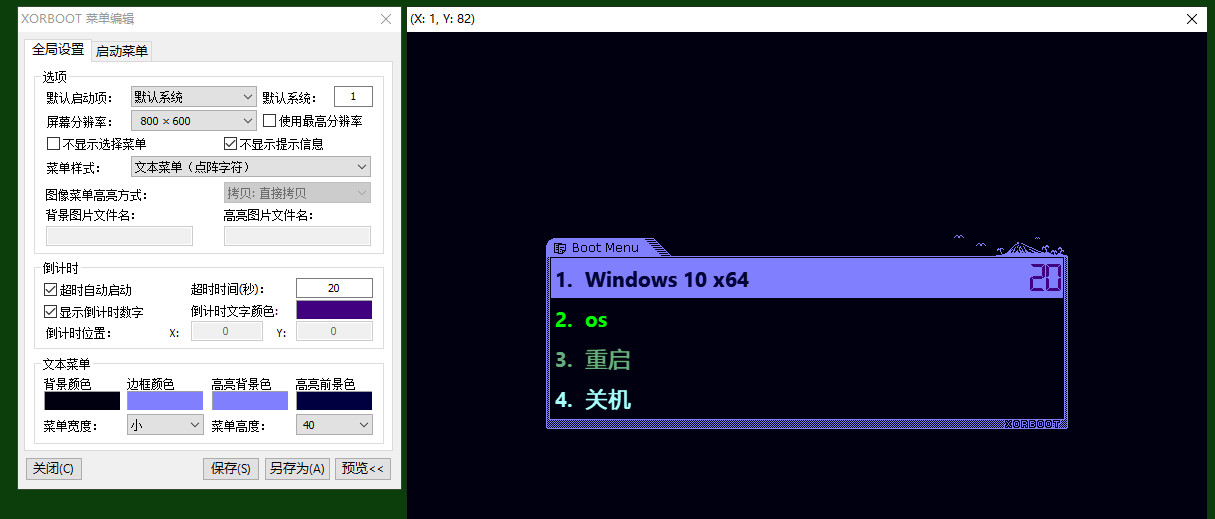1215x519 pixels.
Task: Click the countdown number 20 in preview
Action: pyautogui.click(x=1045, y=279)
